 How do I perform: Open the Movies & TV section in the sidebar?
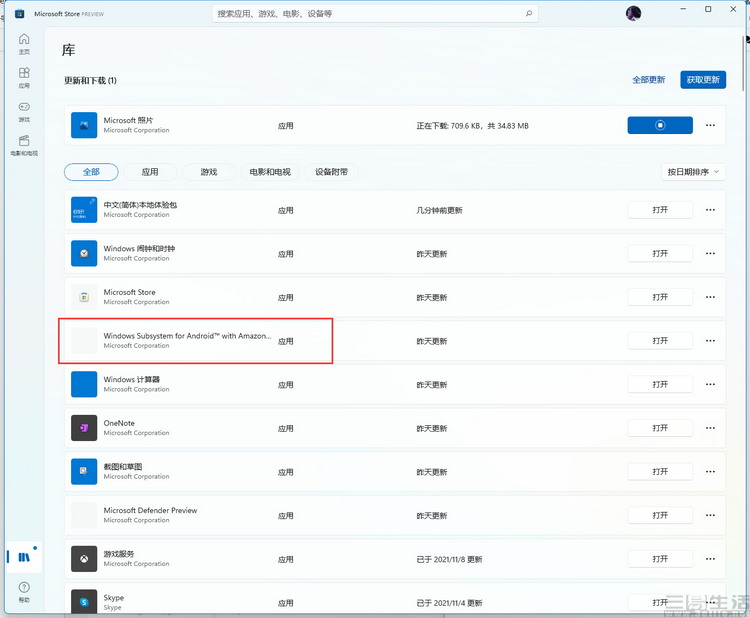[24, 145]
